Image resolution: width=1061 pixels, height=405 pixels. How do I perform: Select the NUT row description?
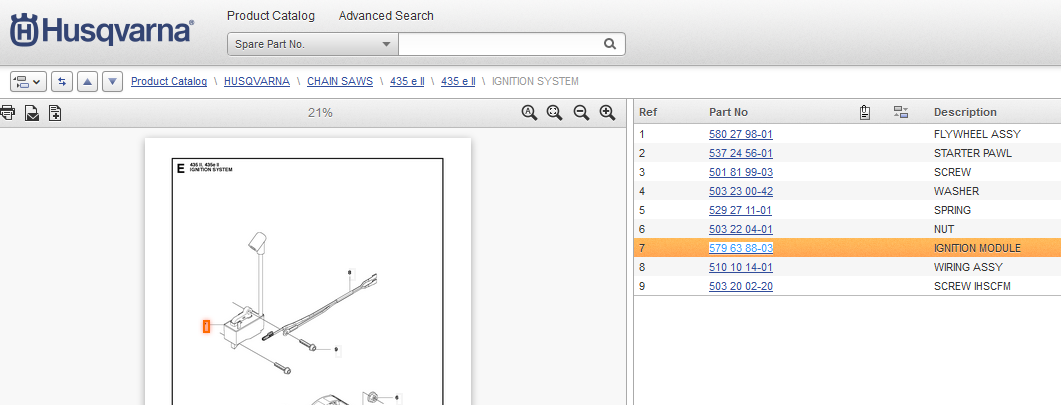point(943,229)
